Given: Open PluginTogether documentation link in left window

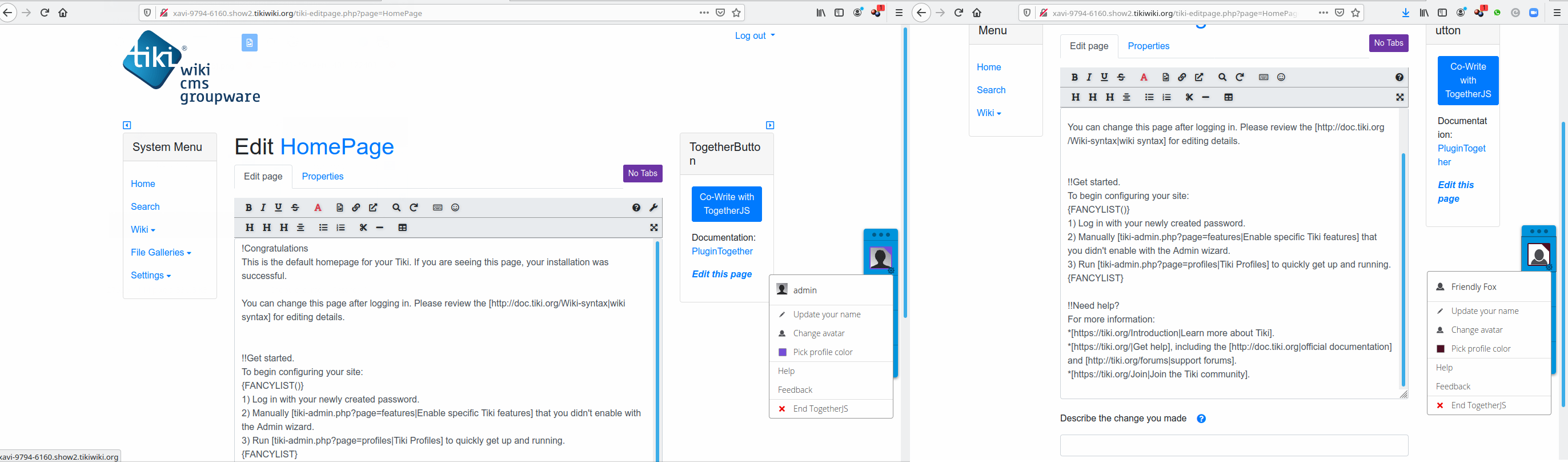Looking at the screenshot, I should 722,251.
